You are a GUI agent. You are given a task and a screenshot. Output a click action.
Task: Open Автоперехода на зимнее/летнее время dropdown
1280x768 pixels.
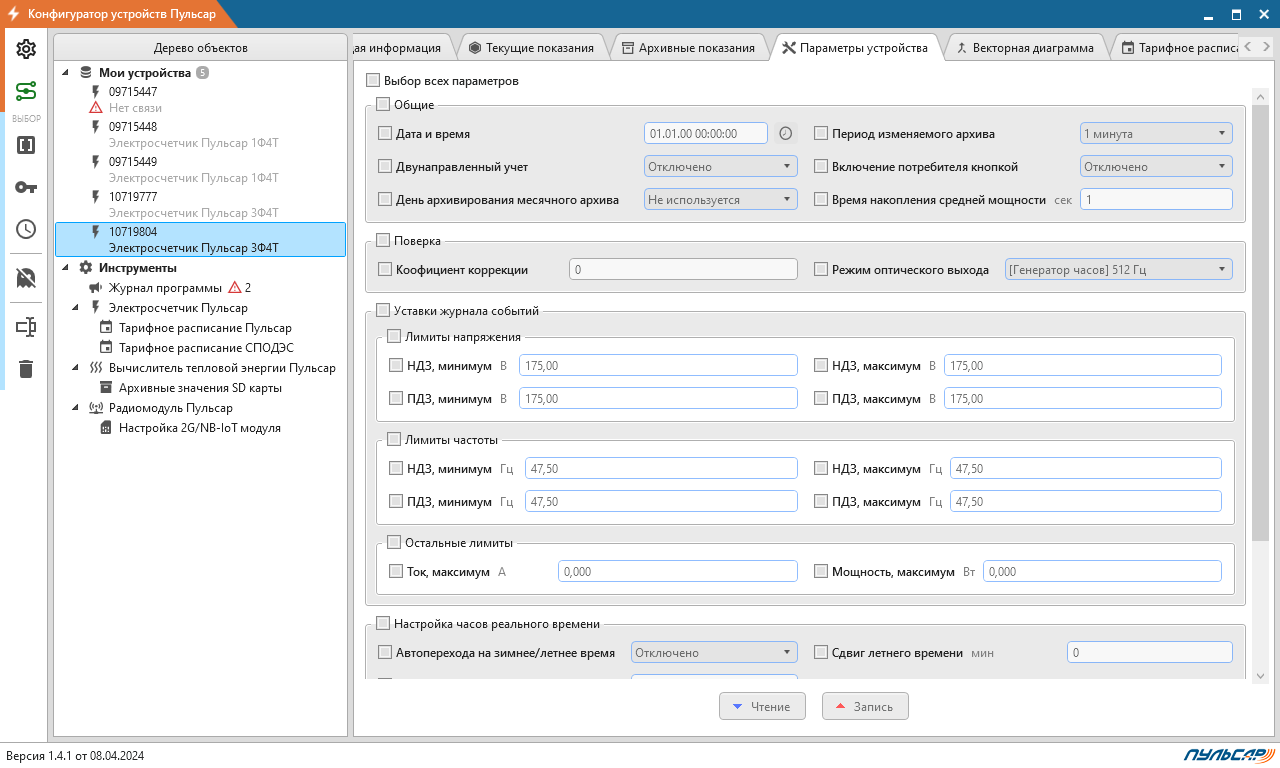click(x=714, y=652)
